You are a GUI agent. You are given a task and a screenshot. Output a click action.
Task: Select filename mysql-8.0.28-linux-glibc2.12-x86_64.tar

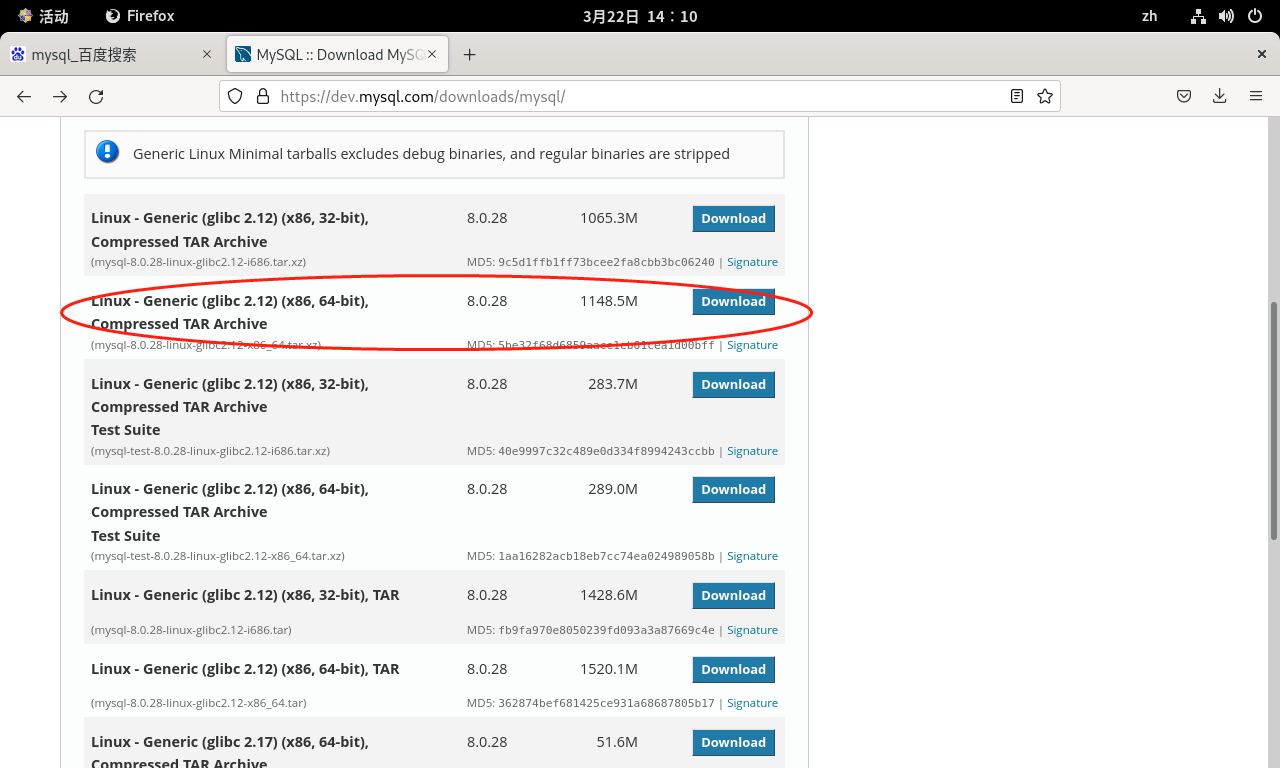click(x=199, y=703)
